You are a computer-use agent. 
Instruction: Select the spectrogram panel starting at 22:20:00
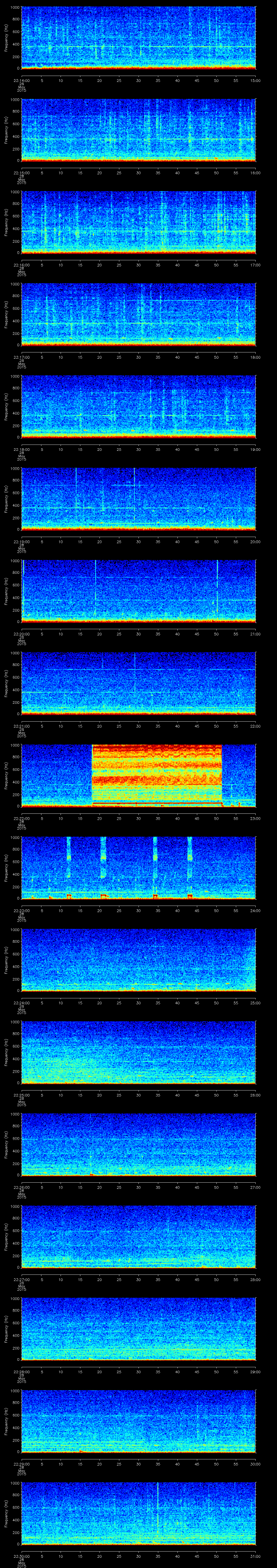coord(139,591)
